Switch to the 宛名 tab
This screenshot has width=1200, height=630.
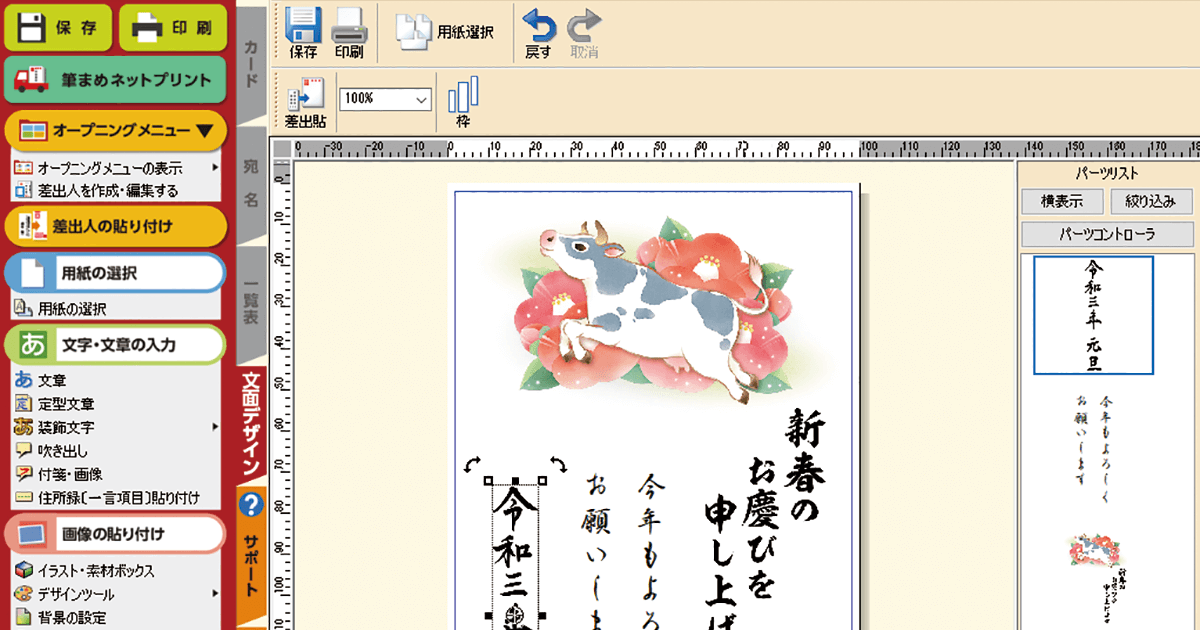[251, 186]
